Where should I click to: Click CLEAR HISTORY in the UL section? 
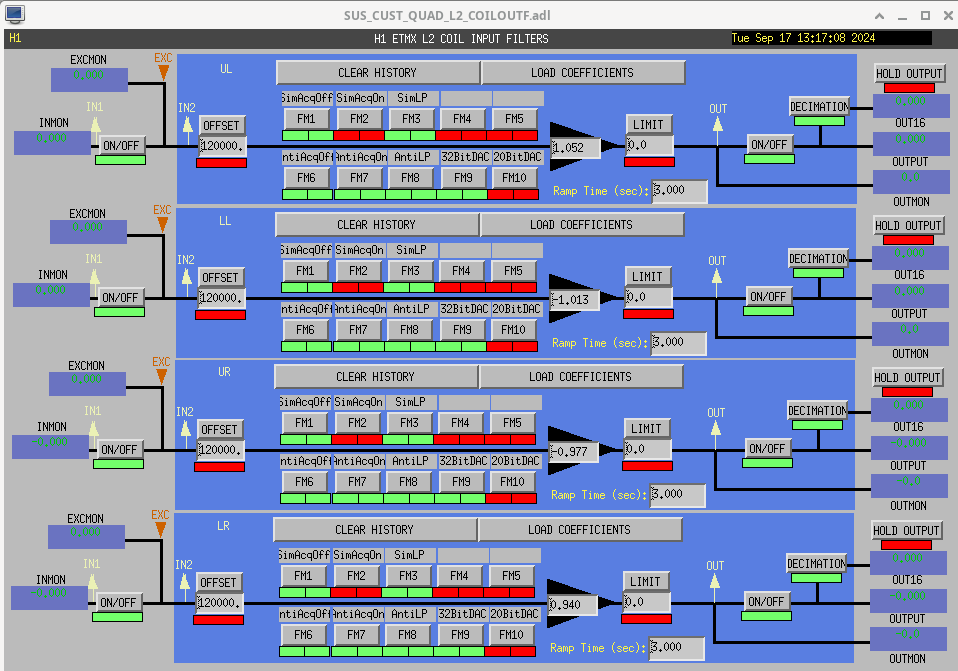[378, 73]
